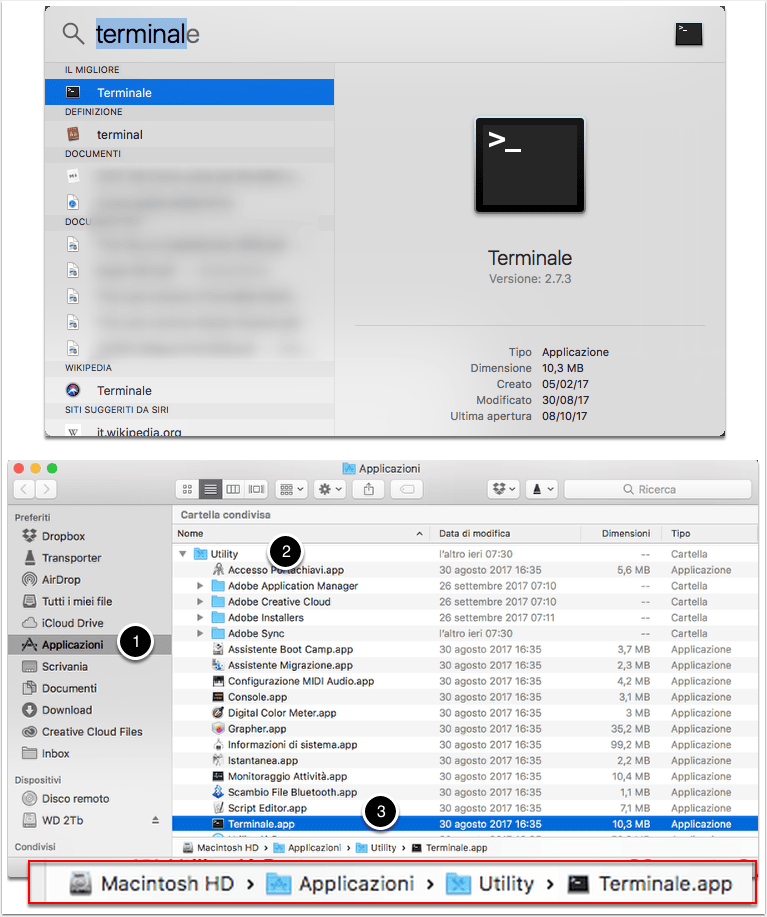The image size is (767, 917).
Task: Expand the Adobe Sync folder
Action: [200, 633]
